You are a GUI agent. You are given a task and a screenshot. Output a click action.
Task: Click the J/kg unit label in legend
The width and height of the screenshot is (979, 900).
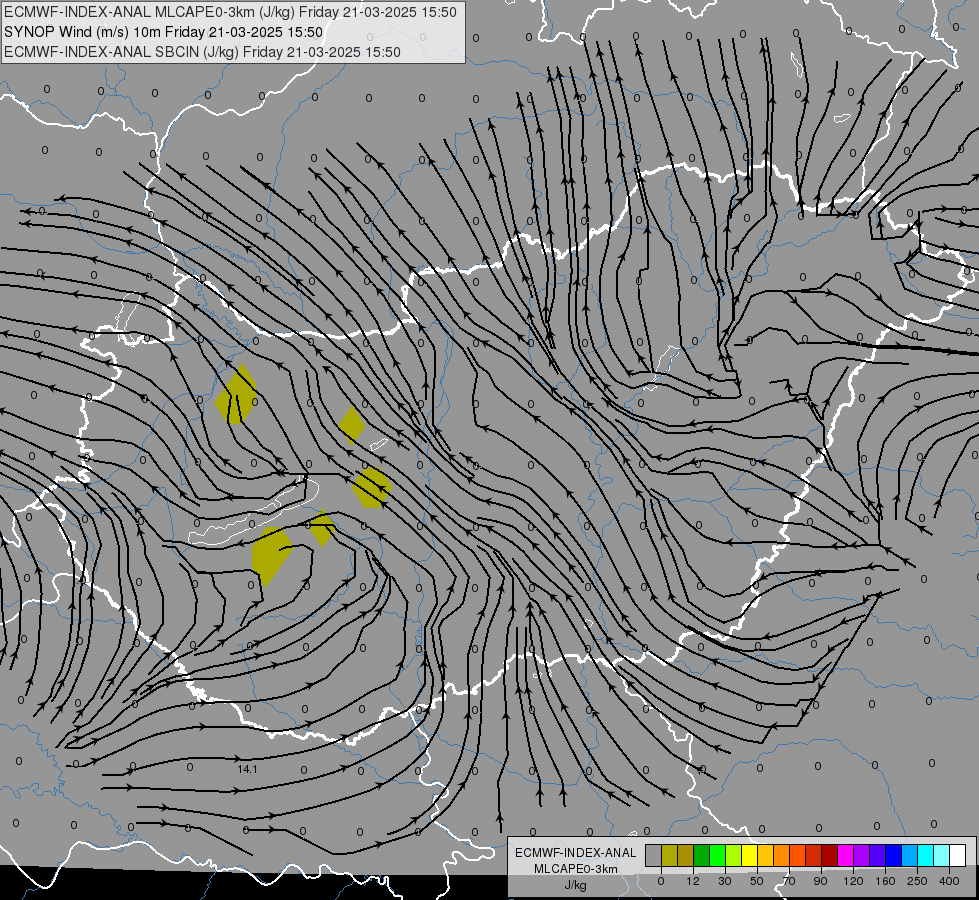(x=576, y=885)
